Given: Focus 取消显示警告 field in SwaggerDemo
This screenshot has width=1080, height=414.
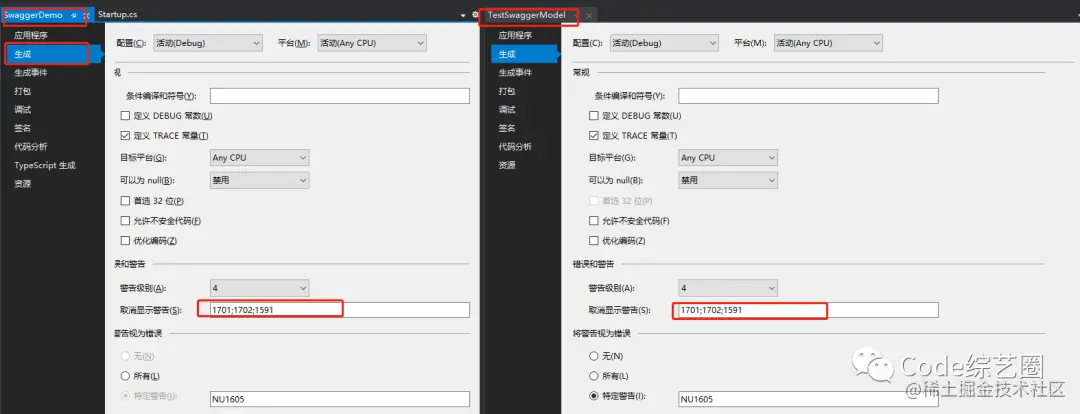Looking at the screenshot, I should coord(340,310).
